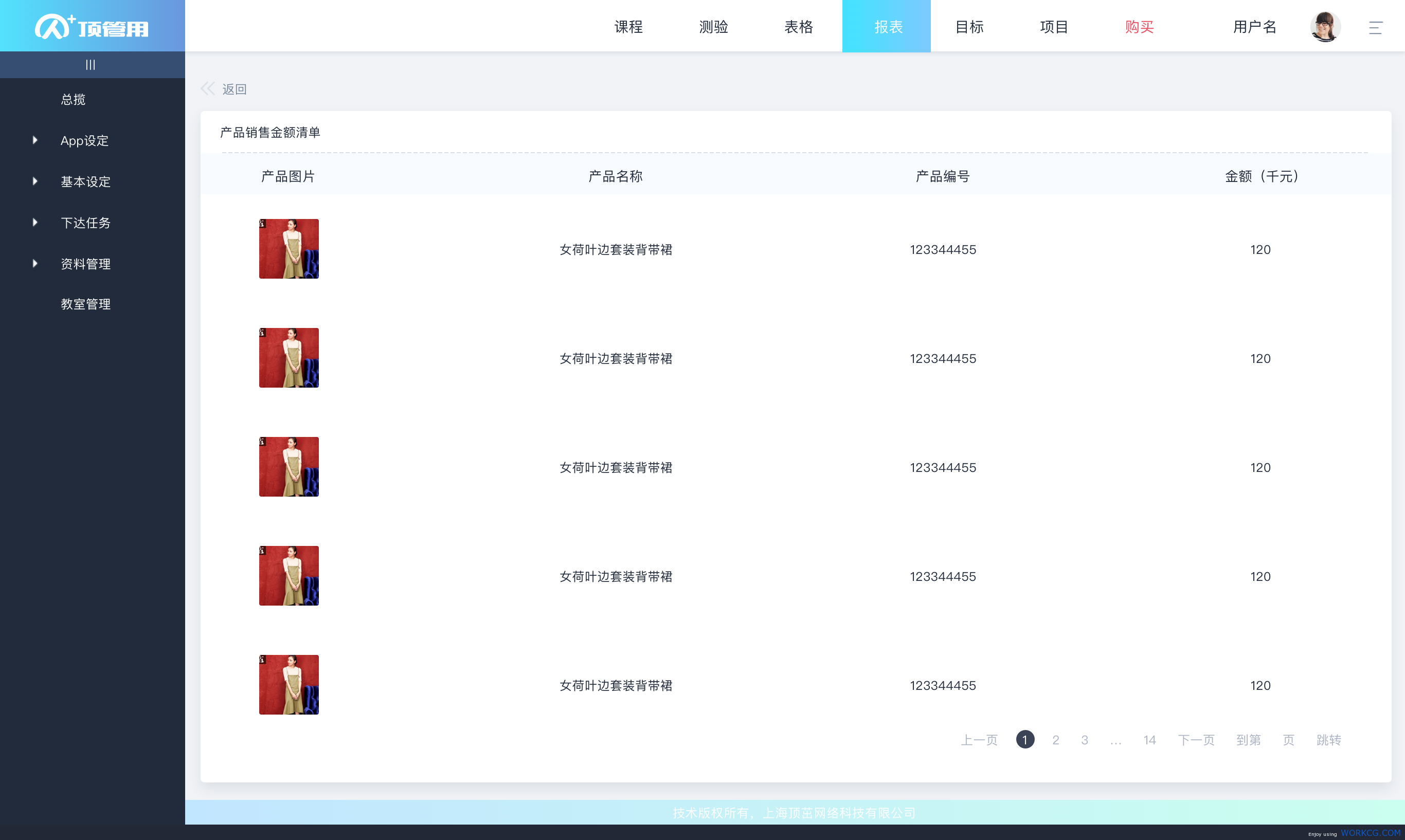Expand the App设定 menu arrow

[35, 140]
